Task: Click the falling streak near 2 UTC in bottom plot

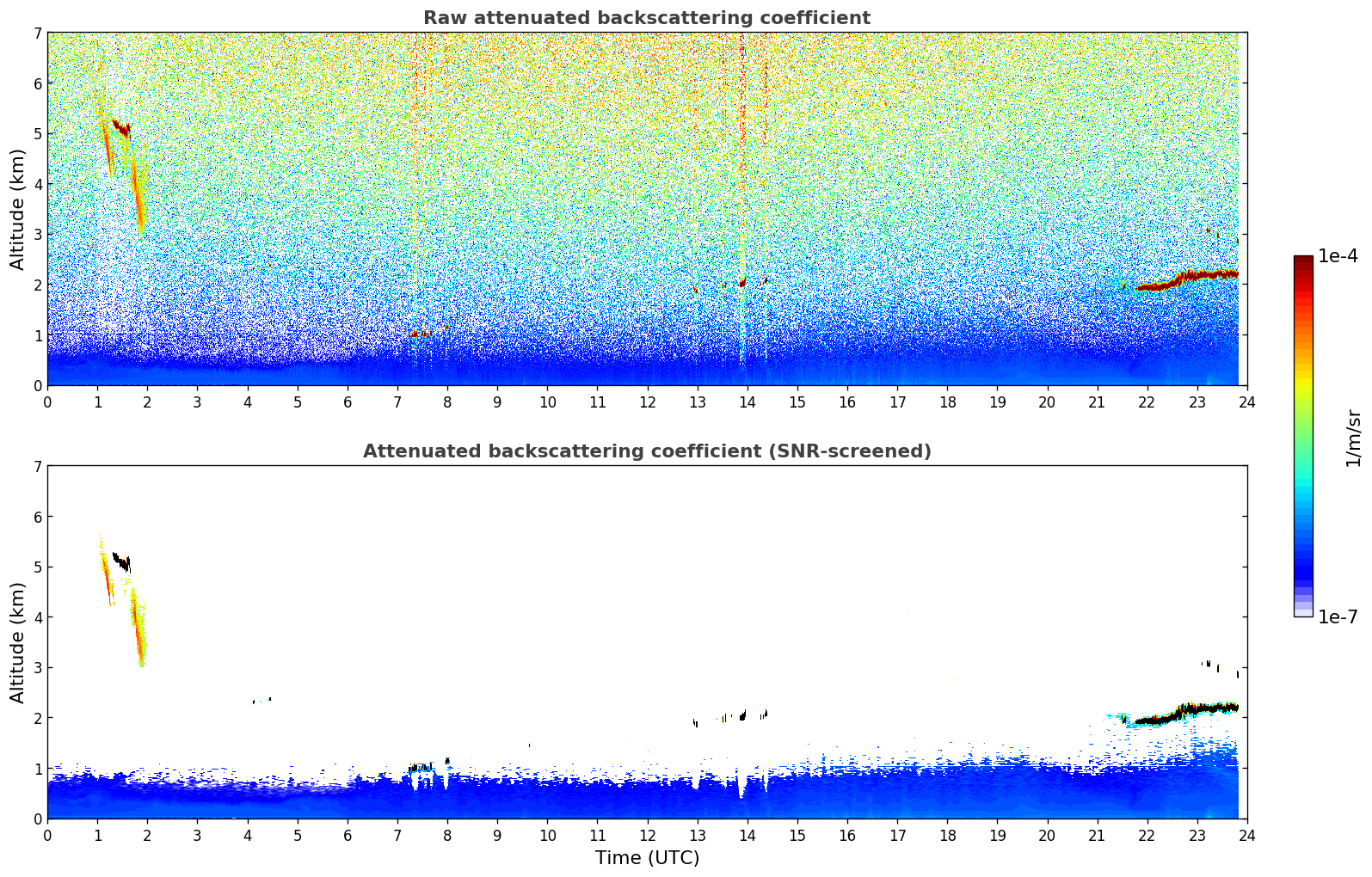Action: coord(138,626)
